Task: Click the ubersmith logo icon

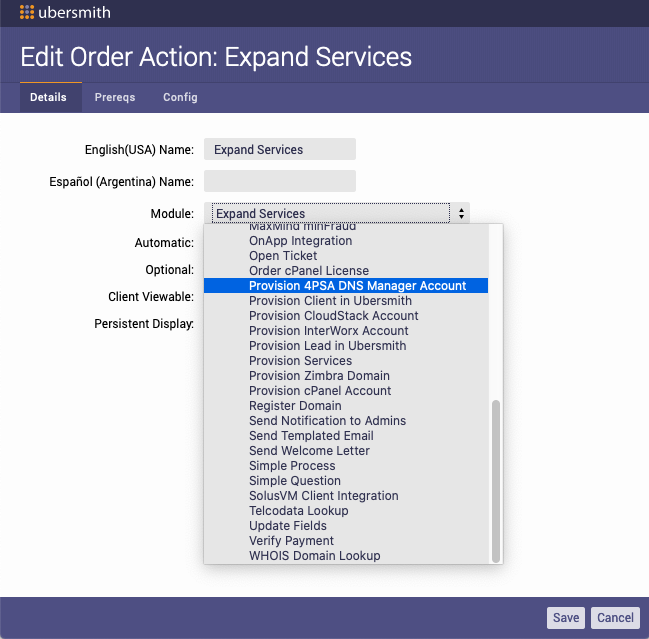Action: coord(27,12)
